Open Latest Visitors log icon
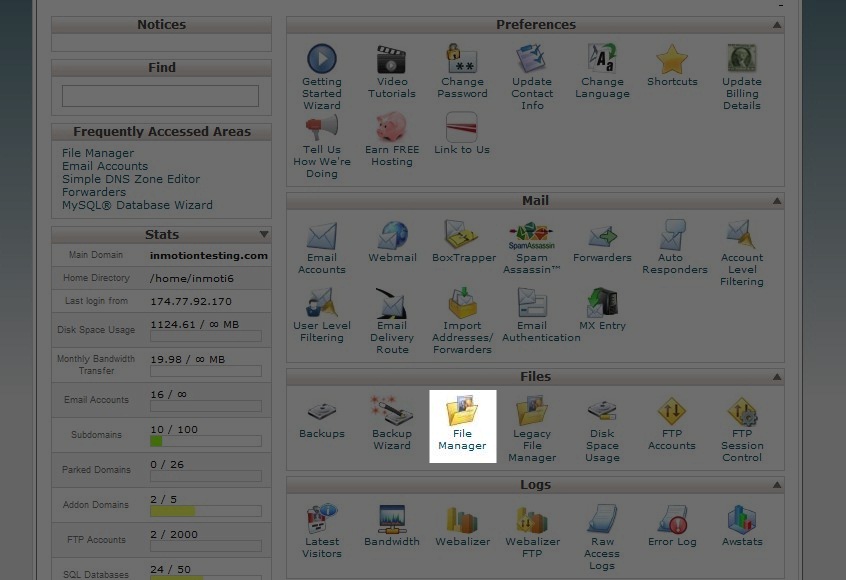 [x=322, y=519]
